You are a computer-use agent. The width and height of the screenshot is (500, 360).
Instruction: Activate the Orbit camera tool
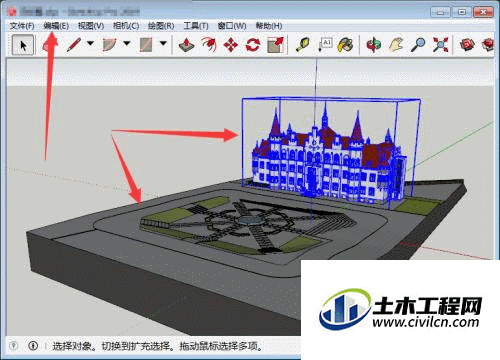(374, 45)
